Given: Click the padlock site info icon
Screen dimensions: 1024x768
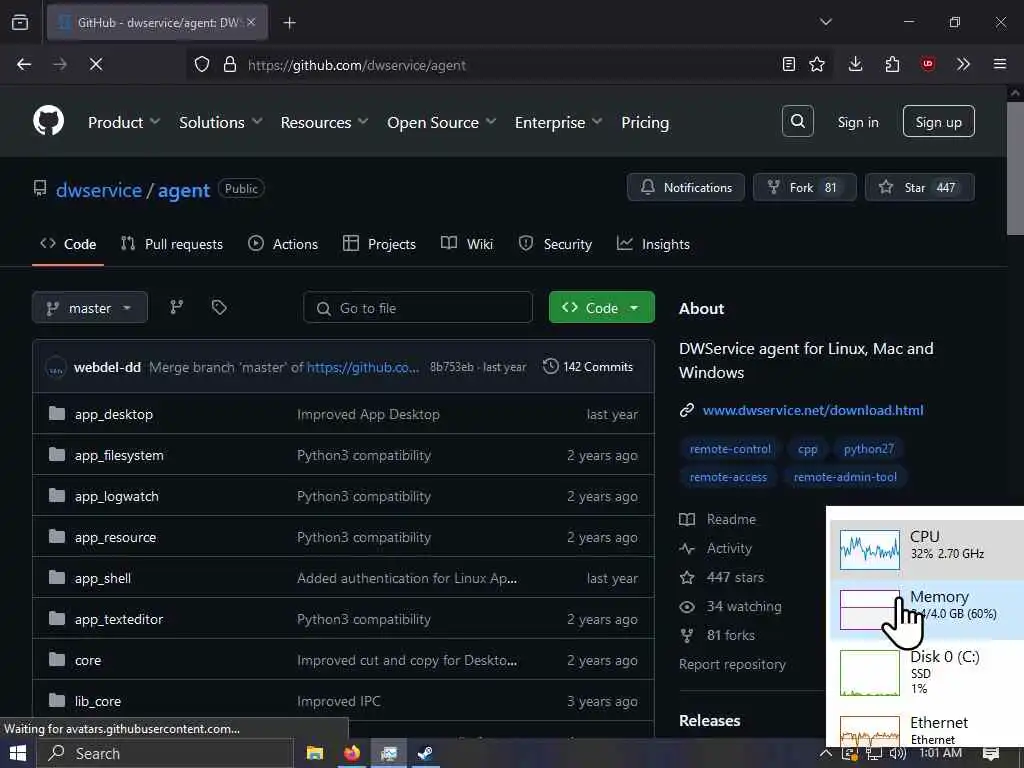Looking at the screenshot, I should [x=229, y=64].
